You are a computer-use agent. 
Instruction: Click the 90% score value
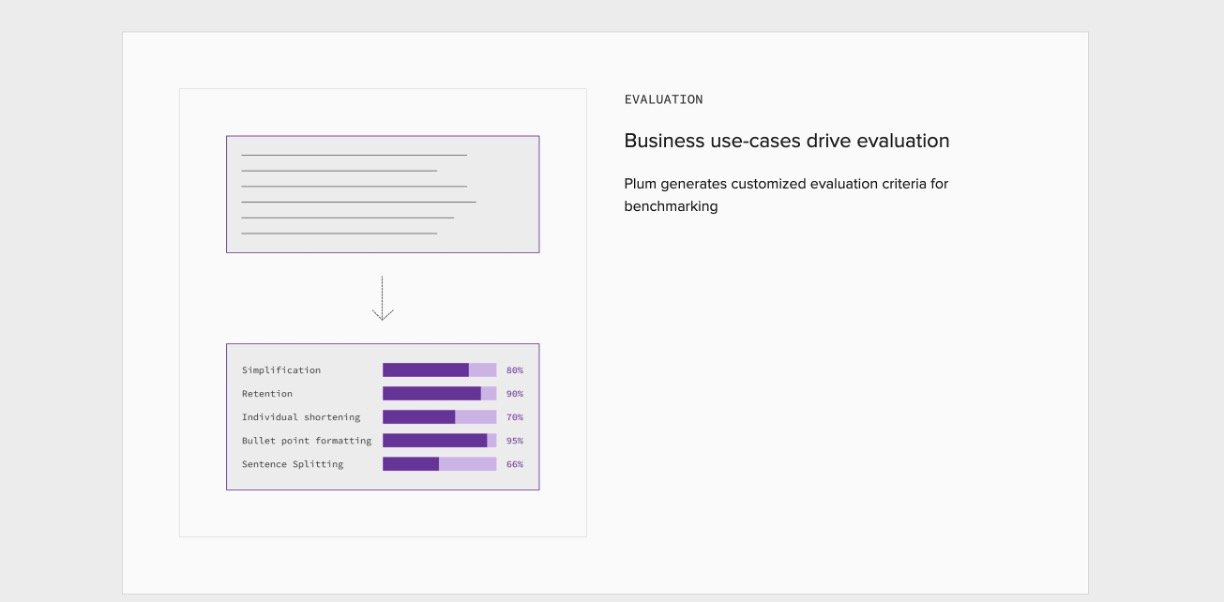coord(514,394)
